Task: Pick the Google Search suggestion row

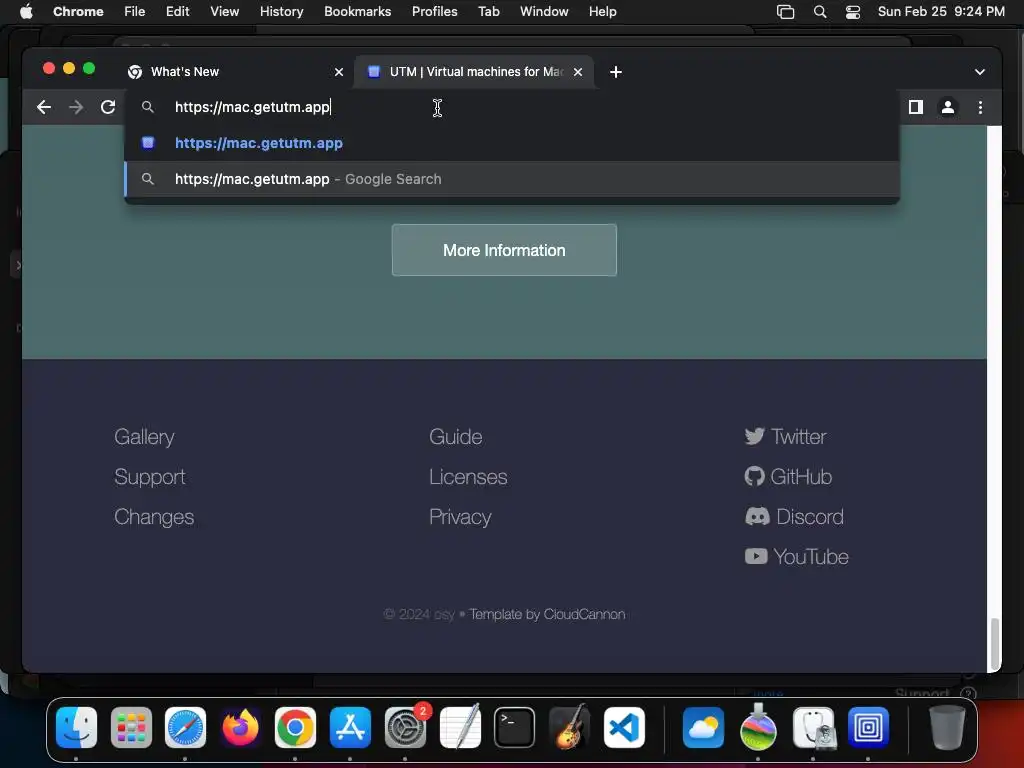Action: (x=512, y=179)
